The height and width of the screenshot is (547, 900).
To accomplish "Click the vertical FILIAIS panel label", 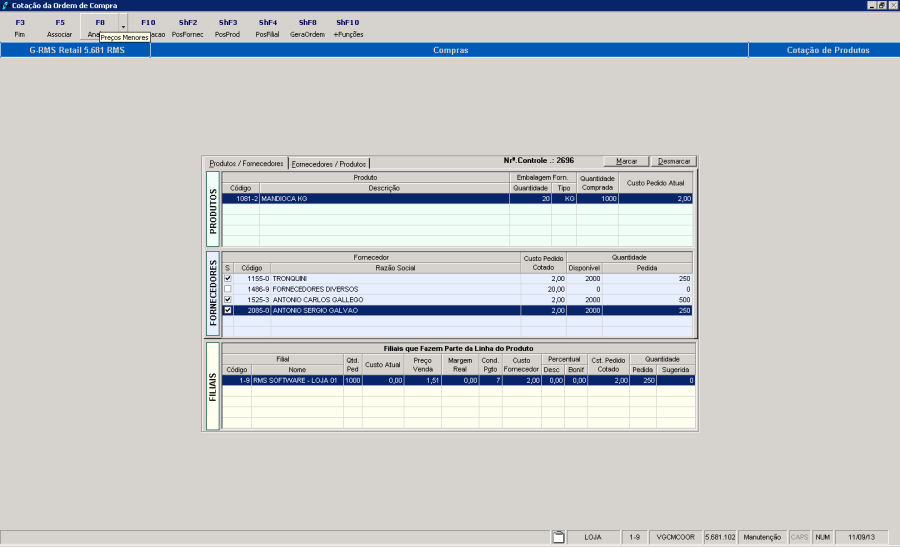I will click(x=213, y=386).
